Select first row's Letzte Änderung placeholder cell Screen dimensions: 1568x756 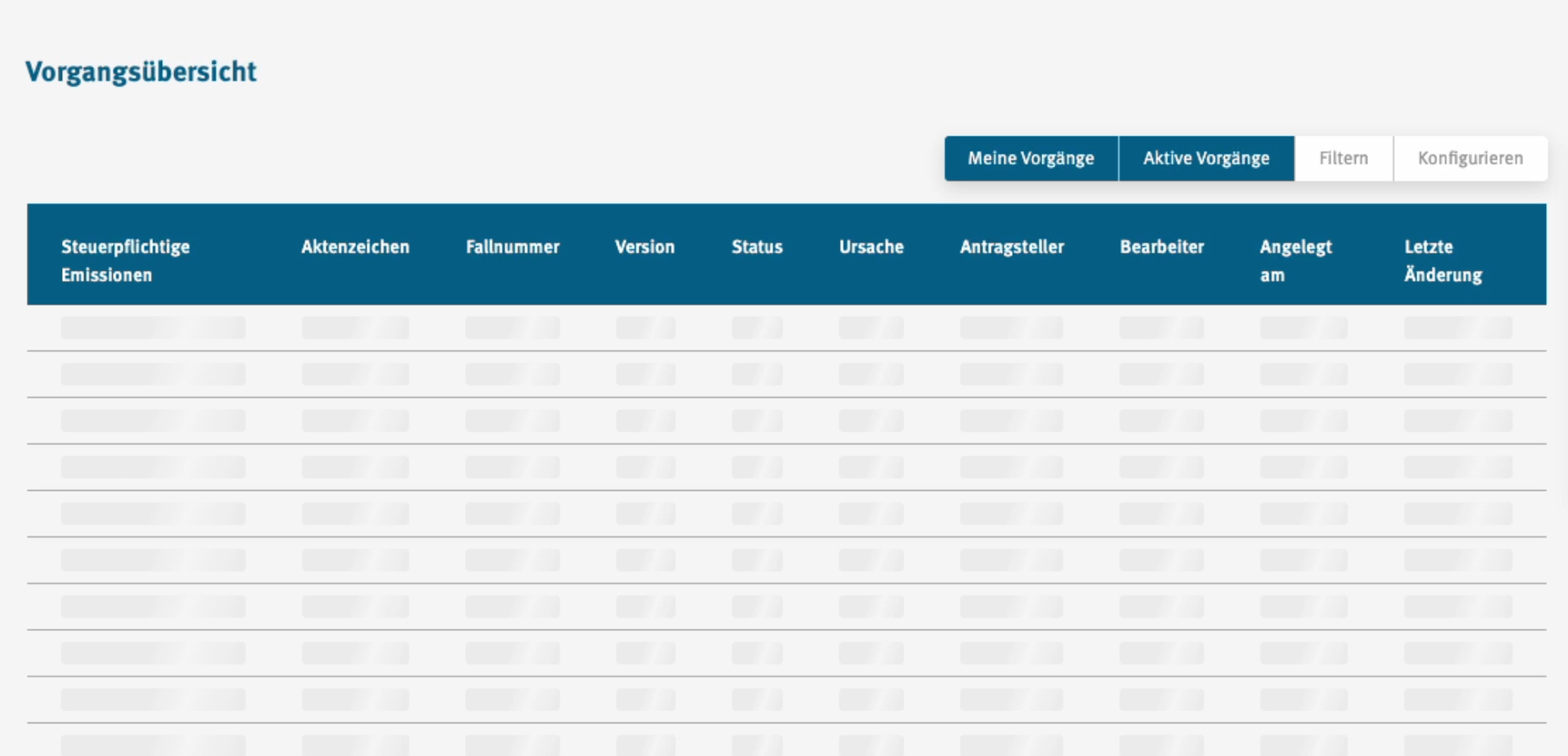(1457, 327)
